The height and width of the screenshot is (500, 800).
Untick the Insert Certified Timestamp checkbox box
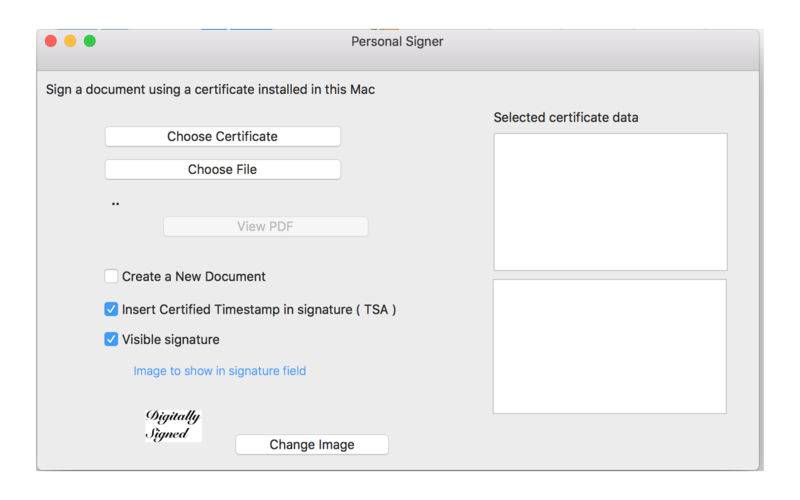111,309
